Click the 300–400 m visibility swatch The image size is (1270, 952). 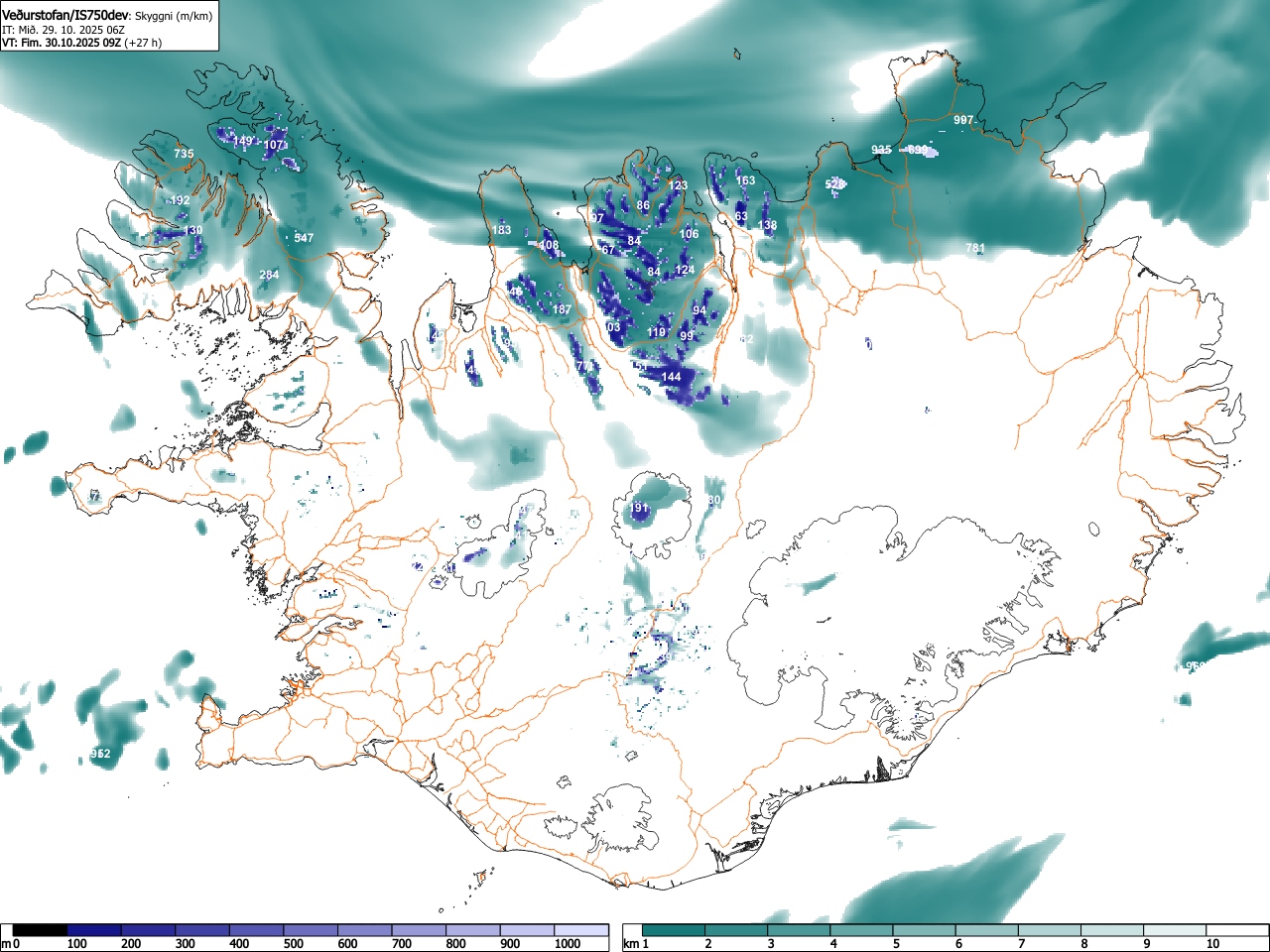(202, 930)
